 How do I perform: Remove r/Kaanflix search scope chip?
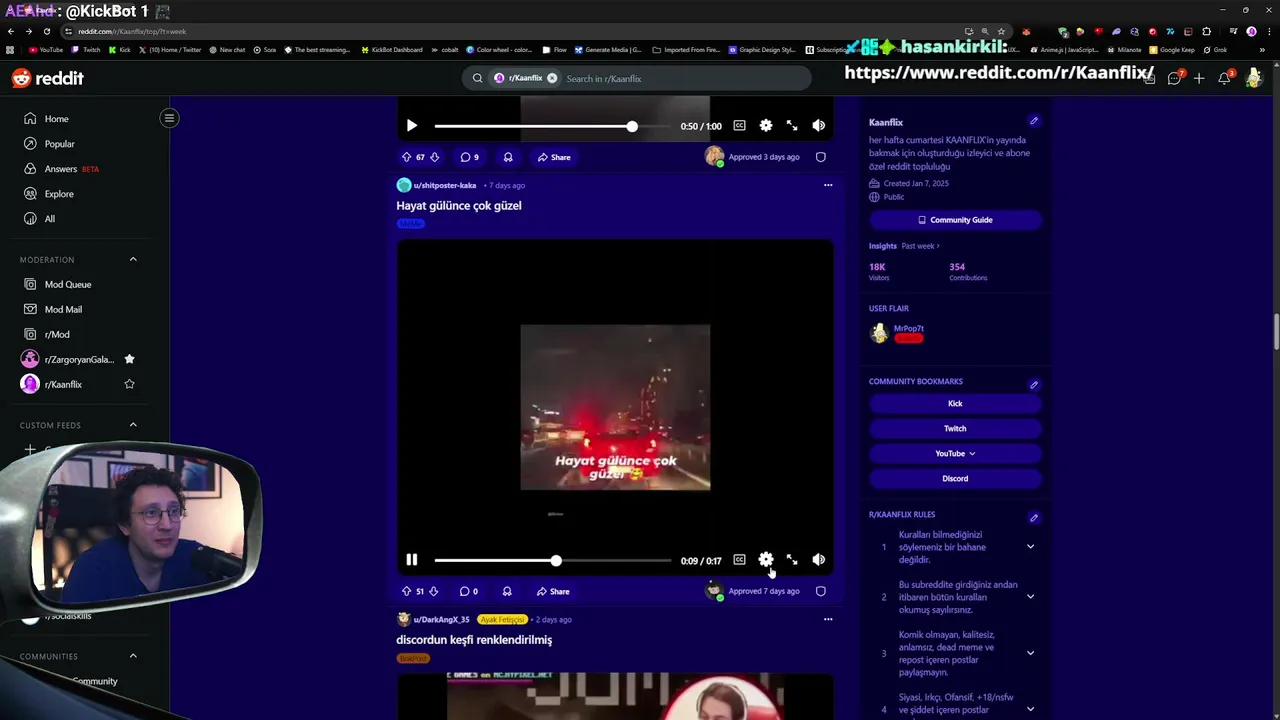[552, 78]
